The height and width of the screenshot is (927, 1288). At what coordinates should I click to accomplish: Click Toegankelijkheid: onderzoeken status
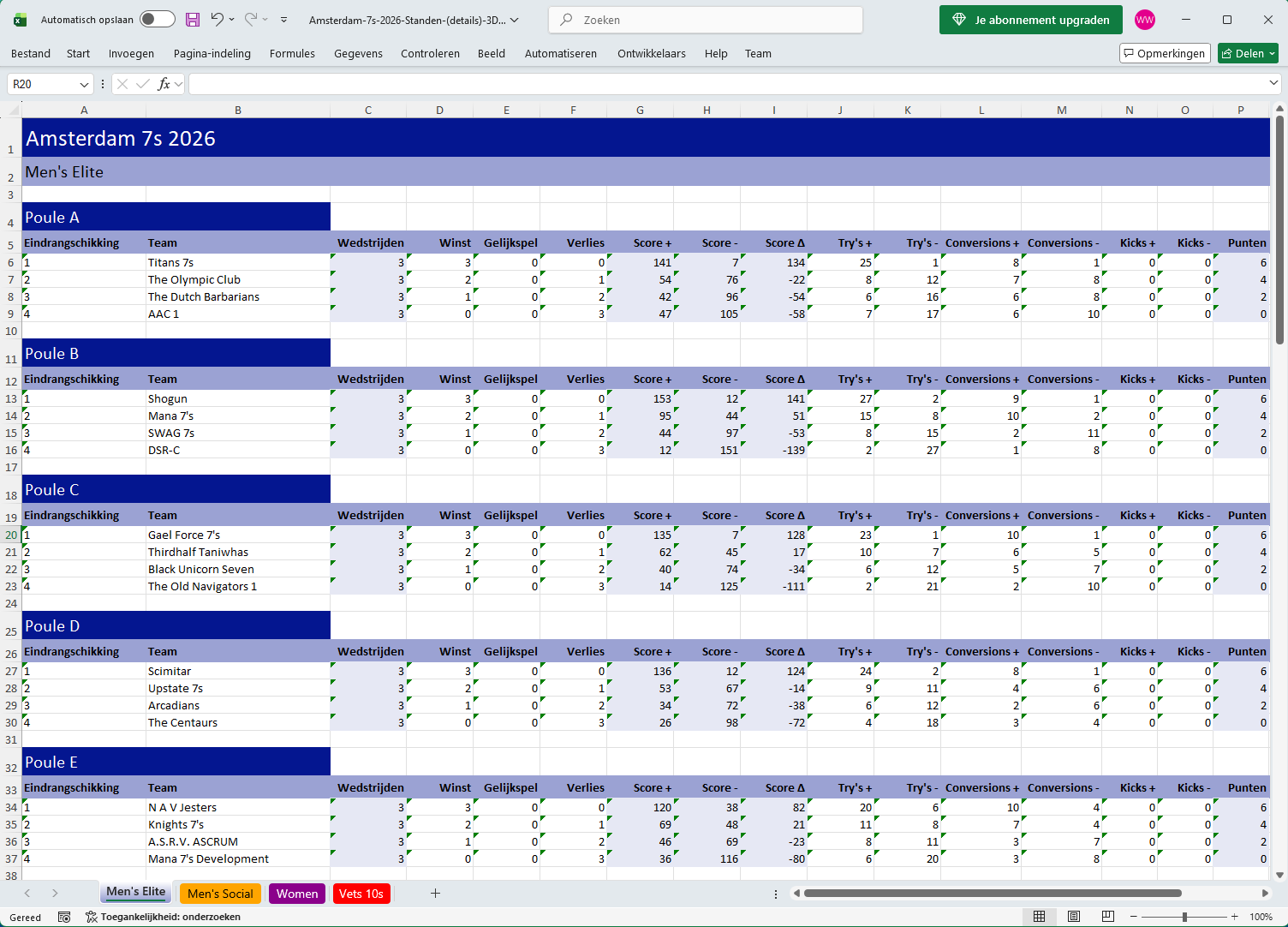[x=163, y=917]
